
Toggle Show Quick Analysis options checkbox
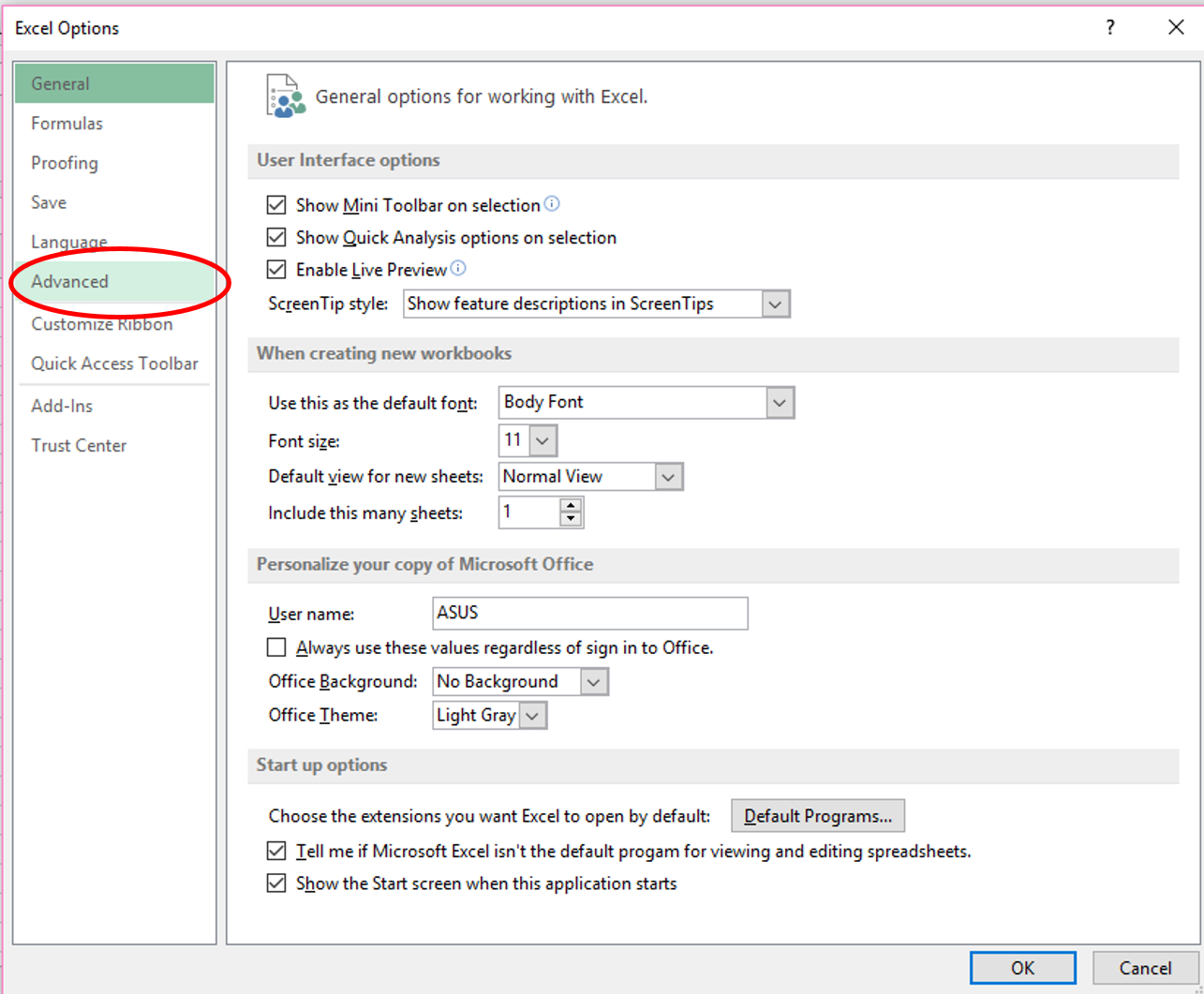click(276, 237)
